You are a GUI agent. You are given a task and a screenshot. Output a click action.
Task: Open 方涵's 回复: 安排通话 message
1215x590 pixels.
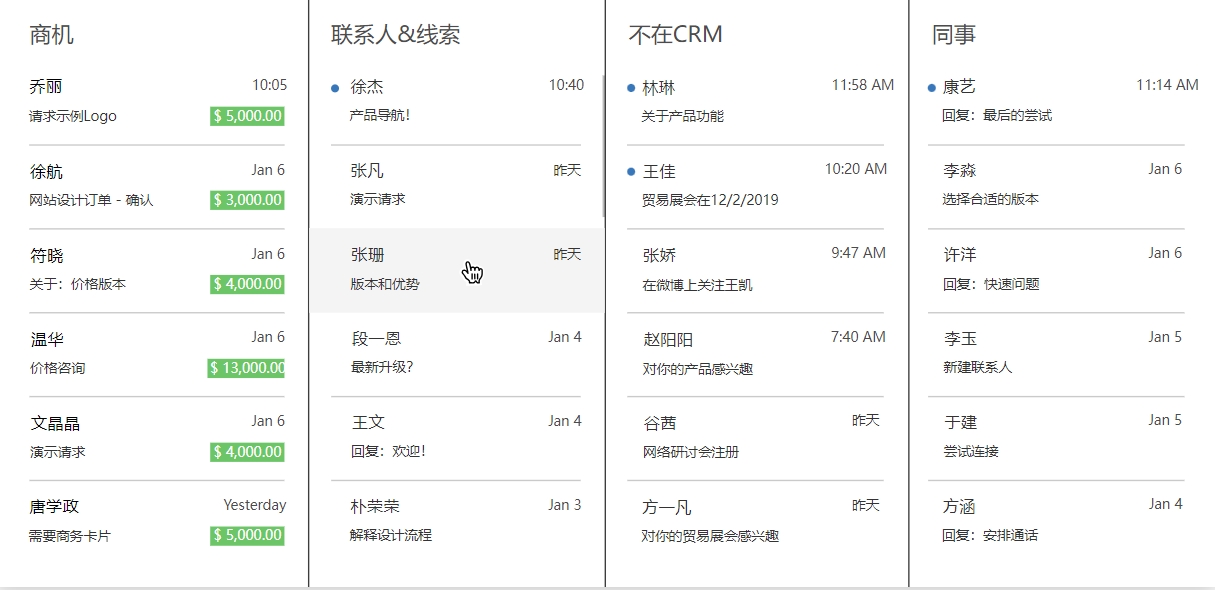click(x=1050, y=520)
